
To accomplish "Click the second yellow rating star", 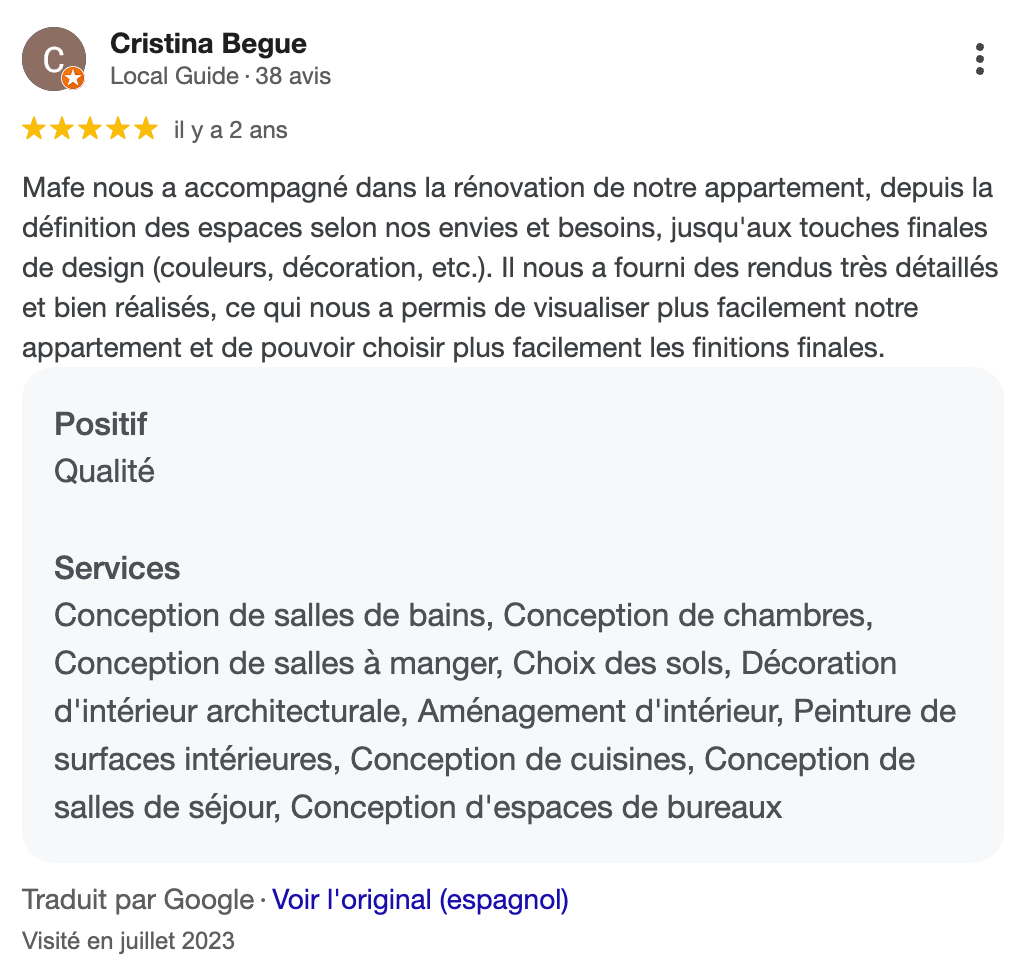I will pos(62,129).
